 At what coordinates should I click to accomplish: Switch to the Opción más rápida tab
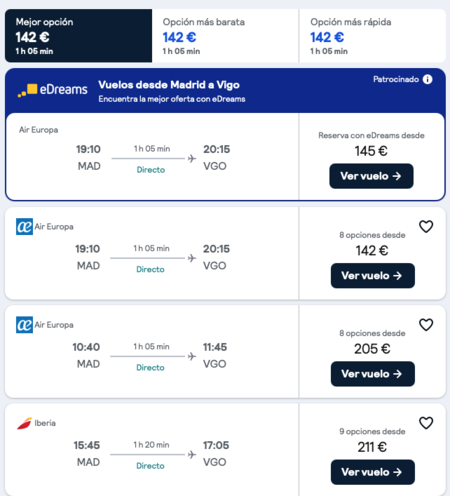tap(373, 36)
